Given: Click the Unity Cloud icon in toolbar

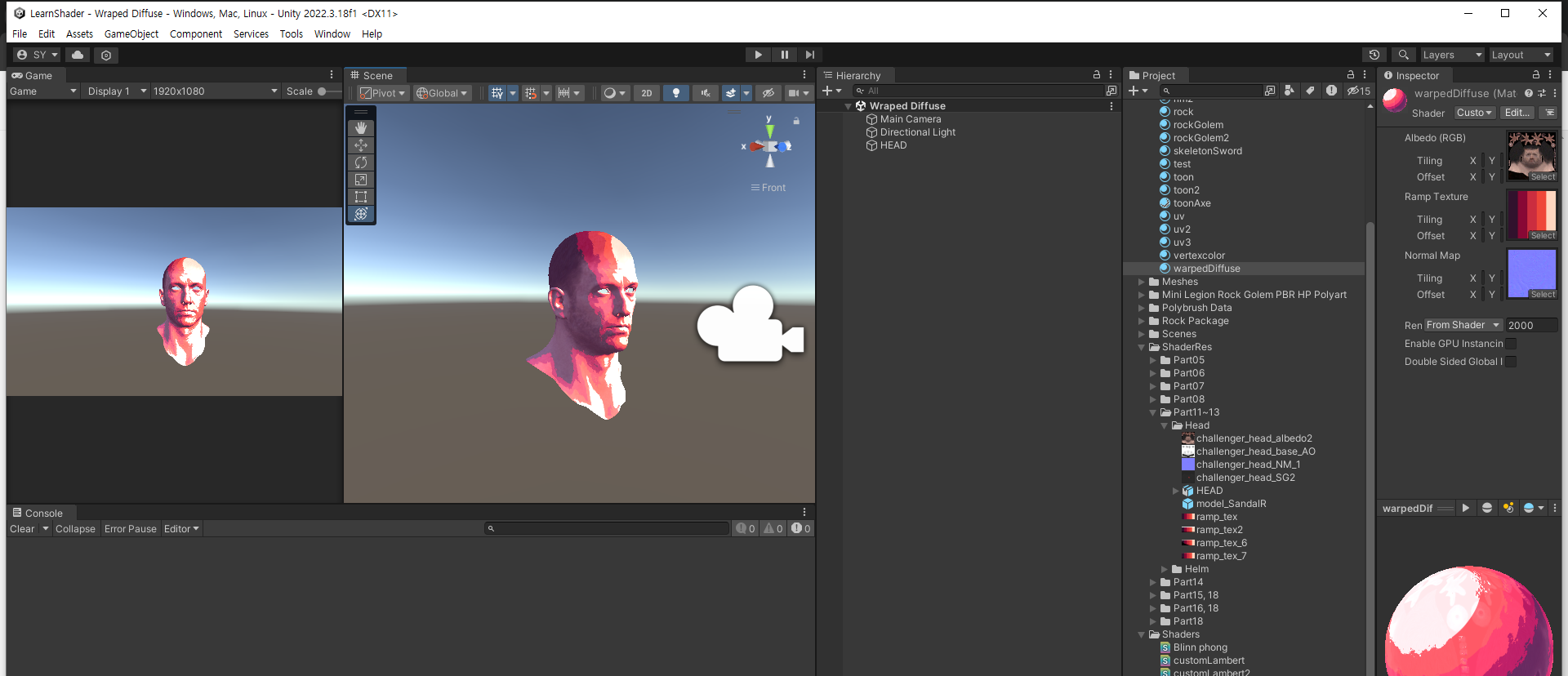Looking at the screenshot, I should click(78, 55).
